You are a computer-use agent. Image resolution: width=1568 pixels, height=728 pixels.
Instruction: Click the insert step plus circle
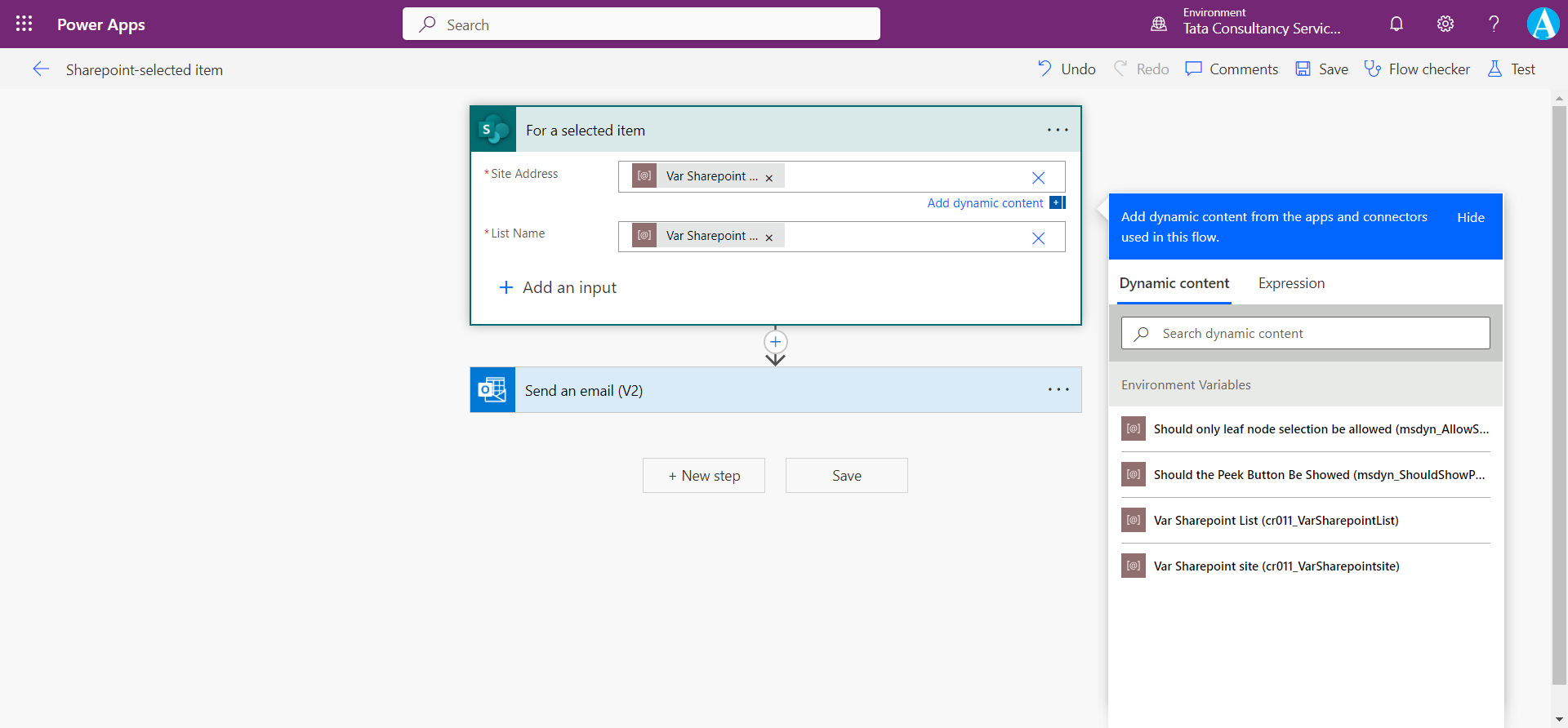click(775, 342)
